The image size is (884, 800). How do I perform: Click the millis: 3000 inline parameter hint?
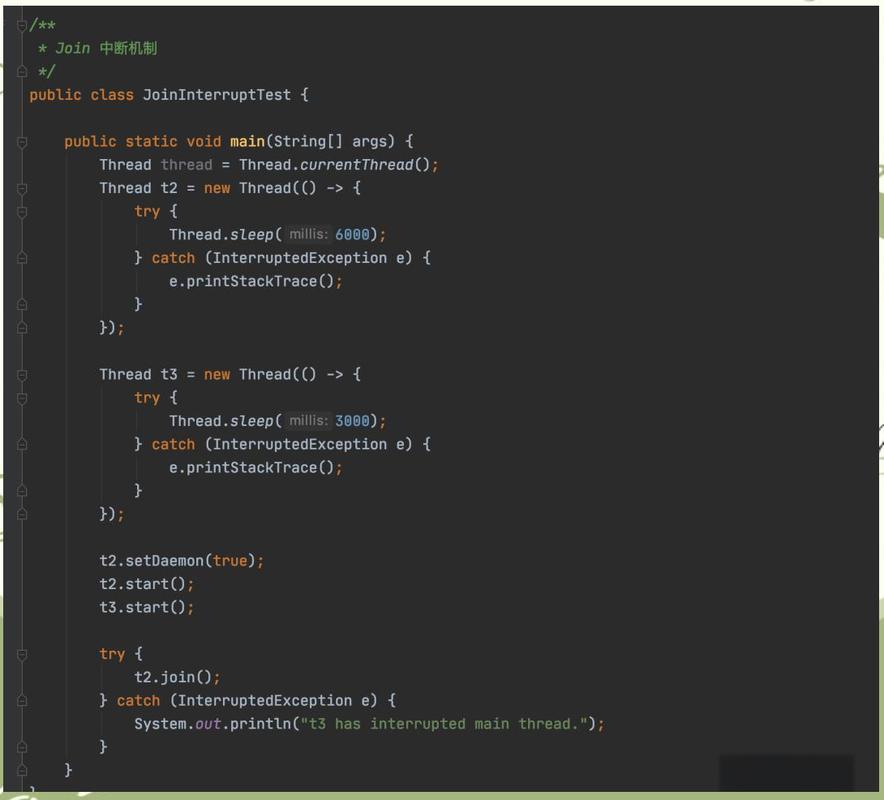point(306,420)
